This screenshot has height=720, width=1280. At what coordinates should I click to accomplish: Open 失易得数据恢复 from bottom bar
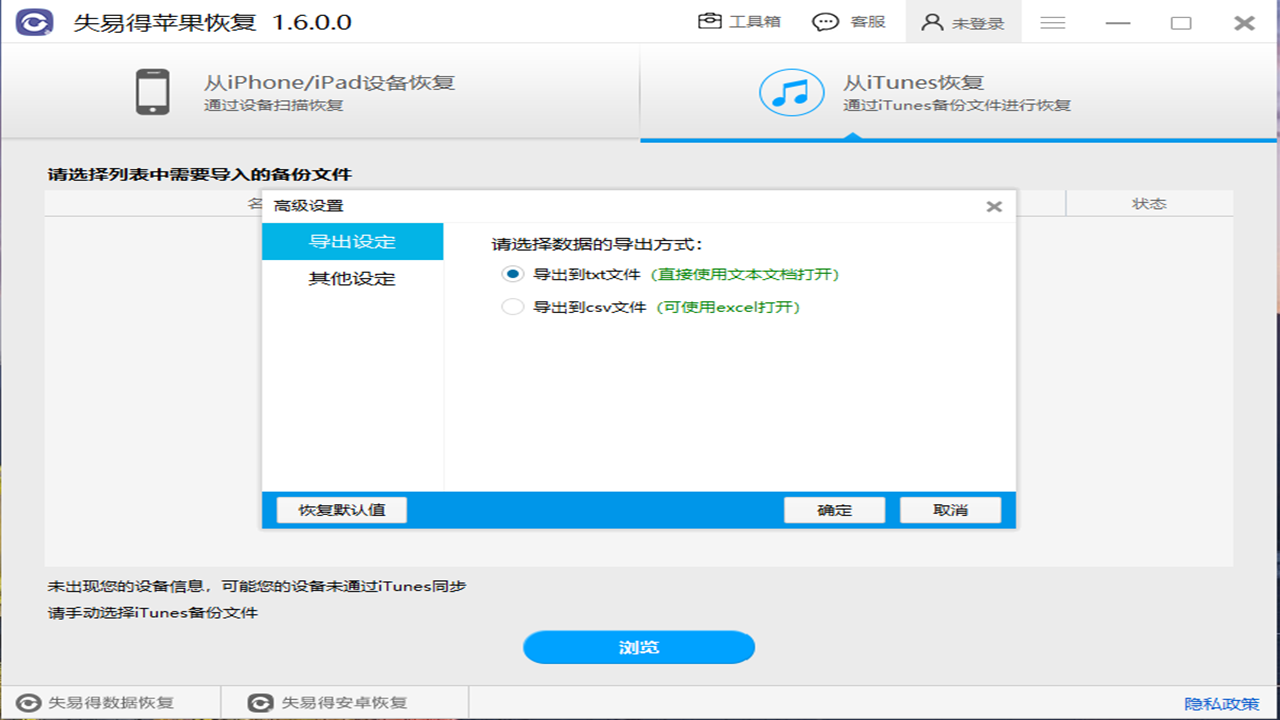pyautogui.click(x=98, y=703)
